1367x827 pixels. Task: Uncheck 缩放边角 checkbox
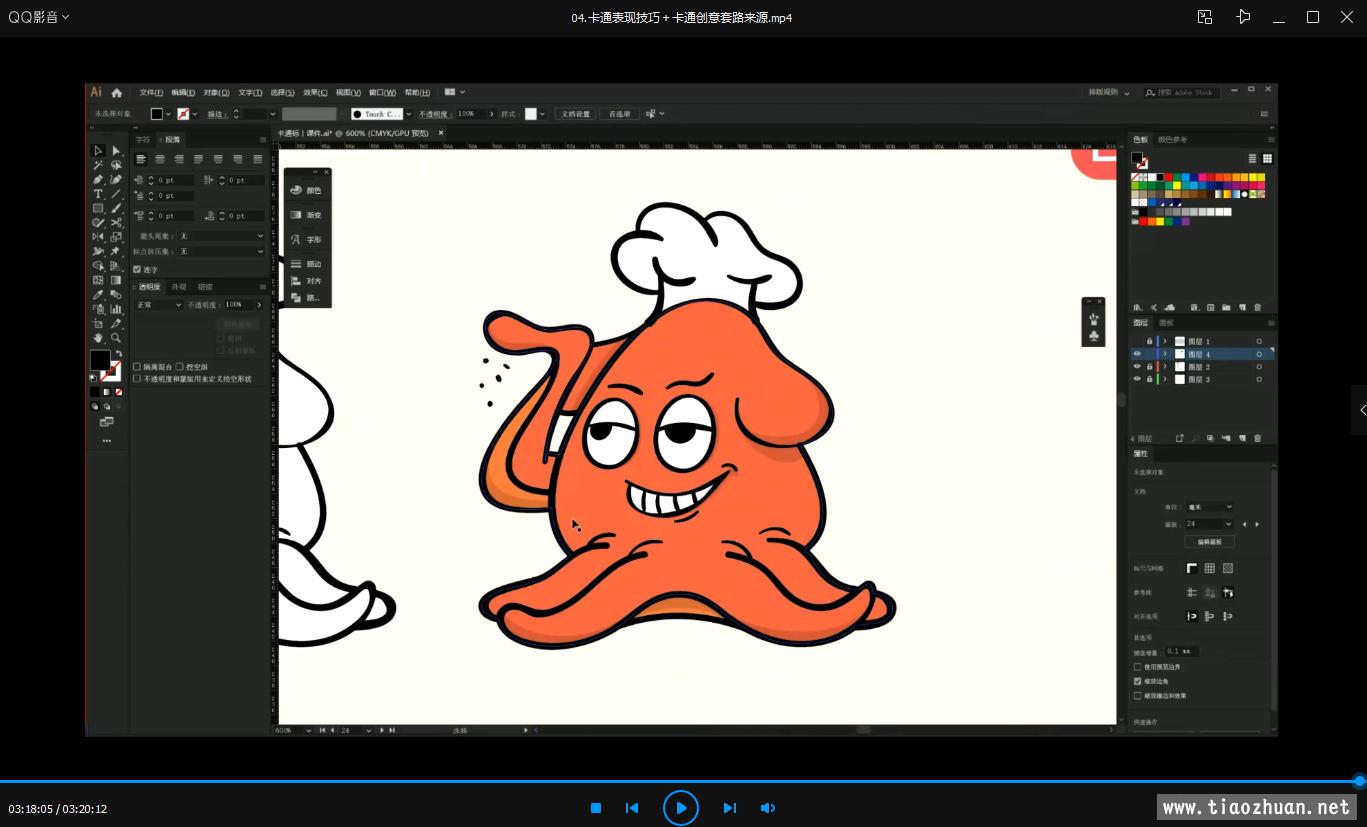pos(1138,681)
